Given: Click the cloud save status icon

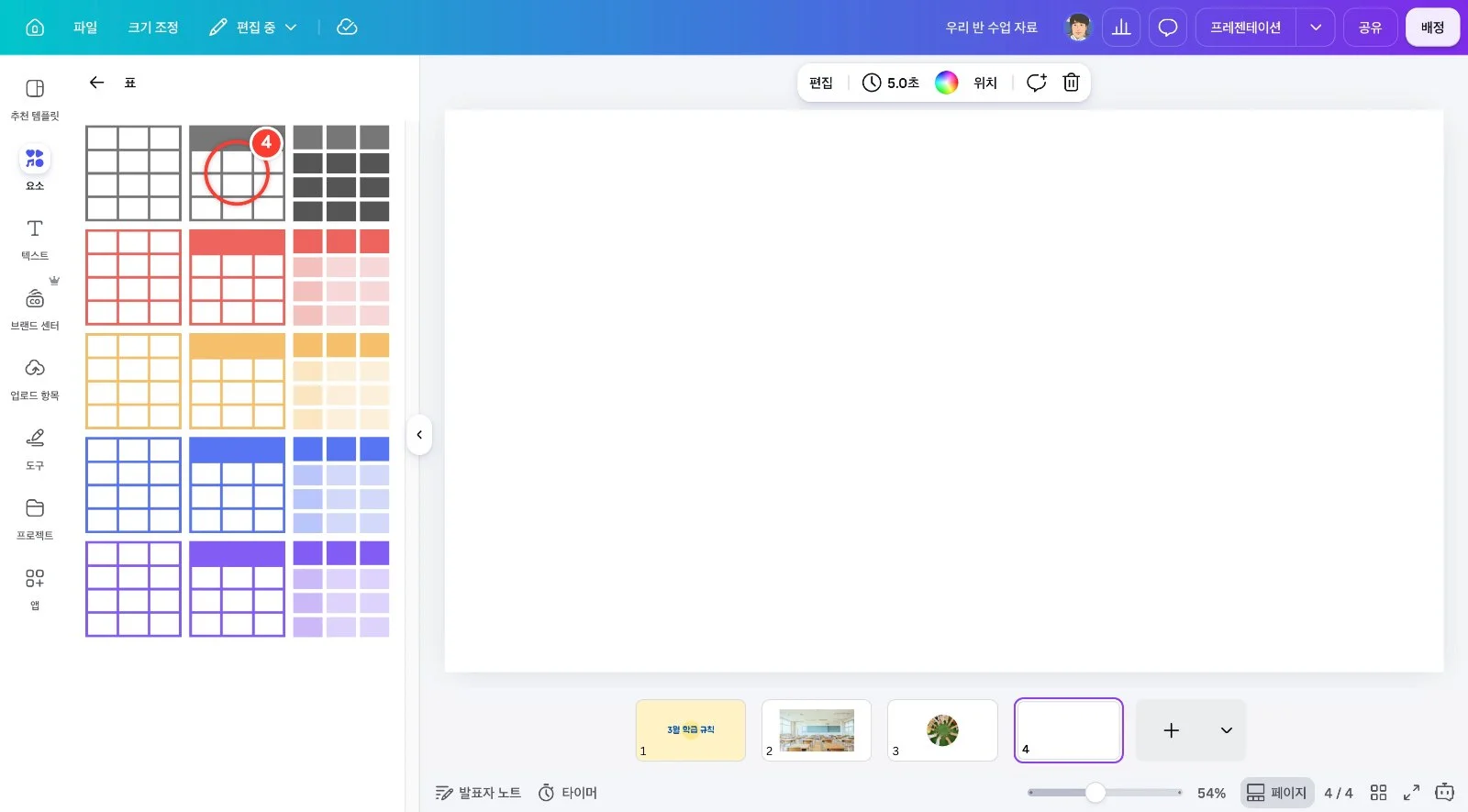Looking at the screenshot, I should [x=347, y=28].
